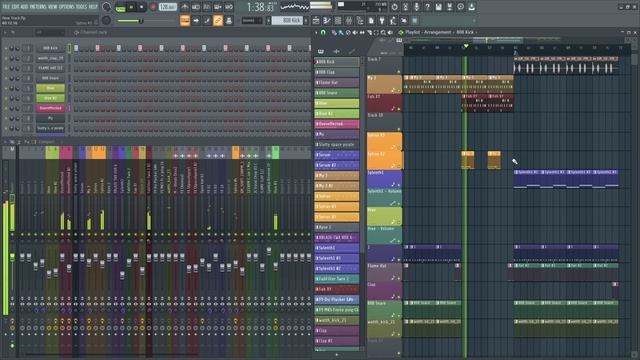640x360 pixels.
Task: Click the microphone recording icon
Action: pyautogui.click(x=417, y=7)
